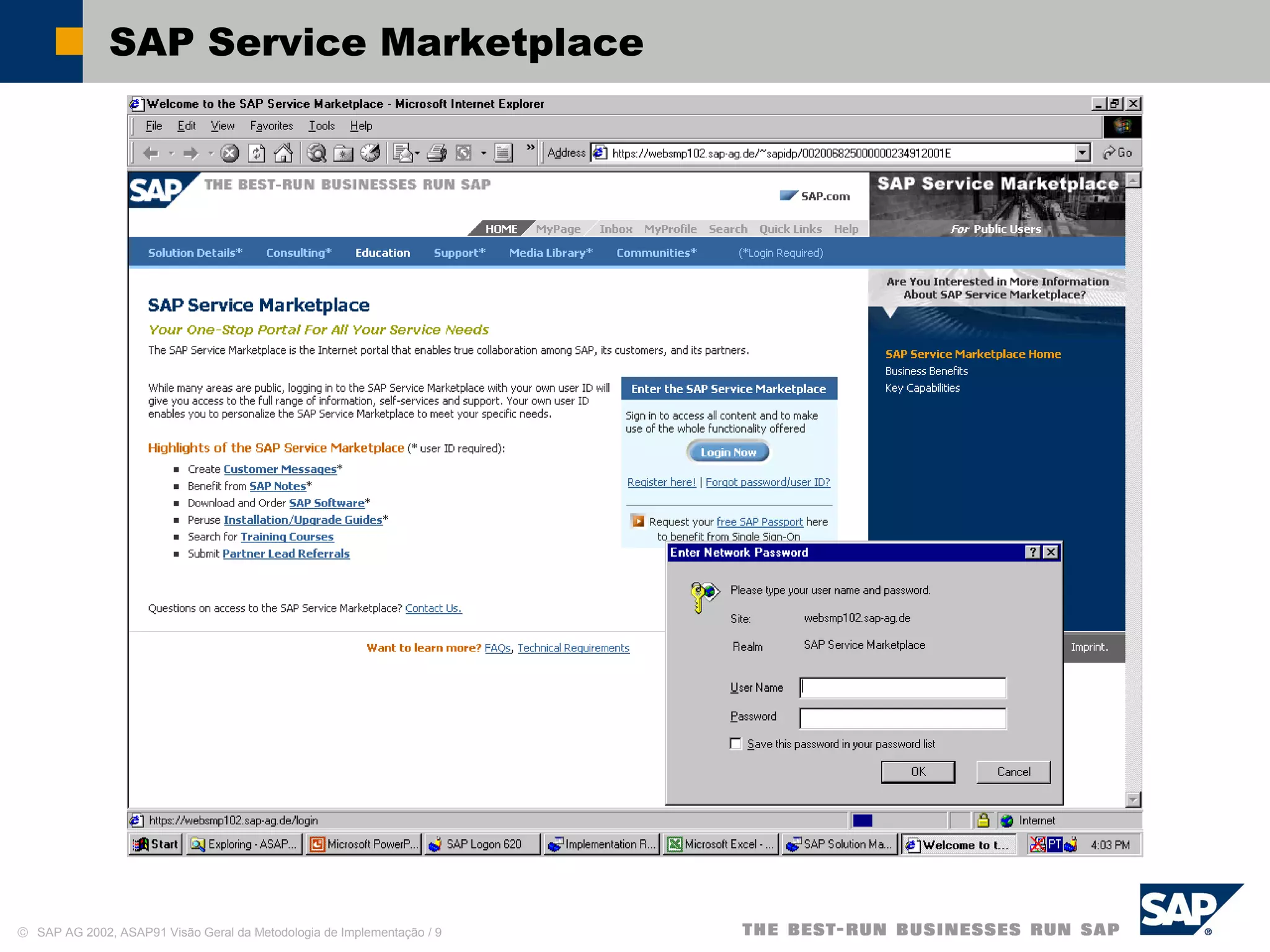This screenshot has height=952, width=1270.
Task: Open the Forward history dropdown arrow
Action: click(x=211, y=153)
